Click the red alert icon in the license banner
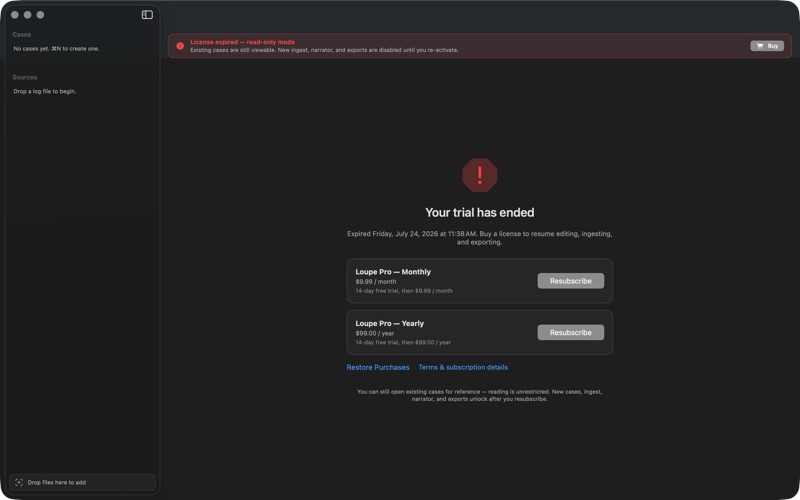The width and height of the screenshot is (800, 500). (180, 46)
